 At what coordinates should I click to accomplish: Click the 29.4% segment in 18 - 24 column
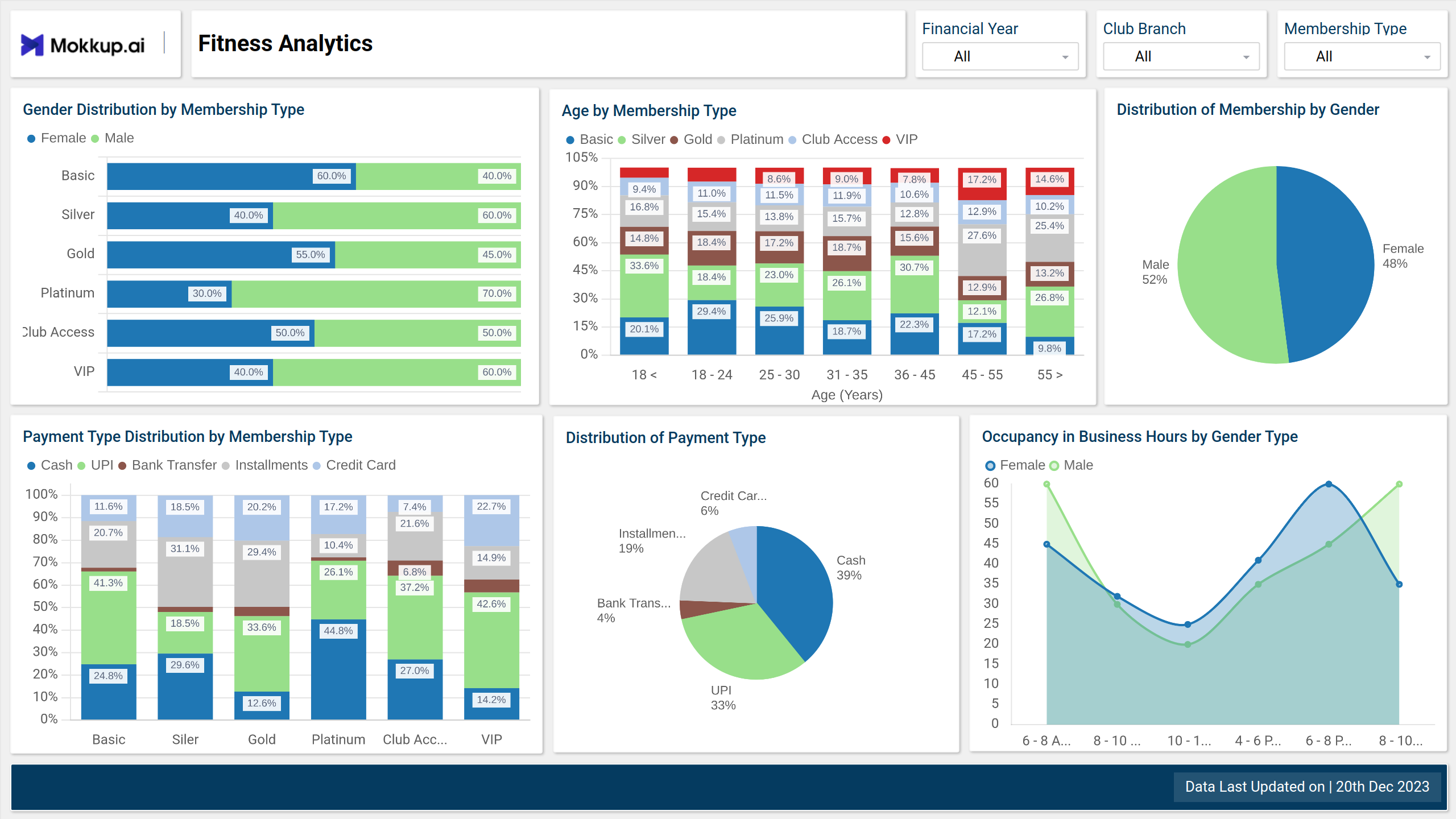click(x=712, y=327)
